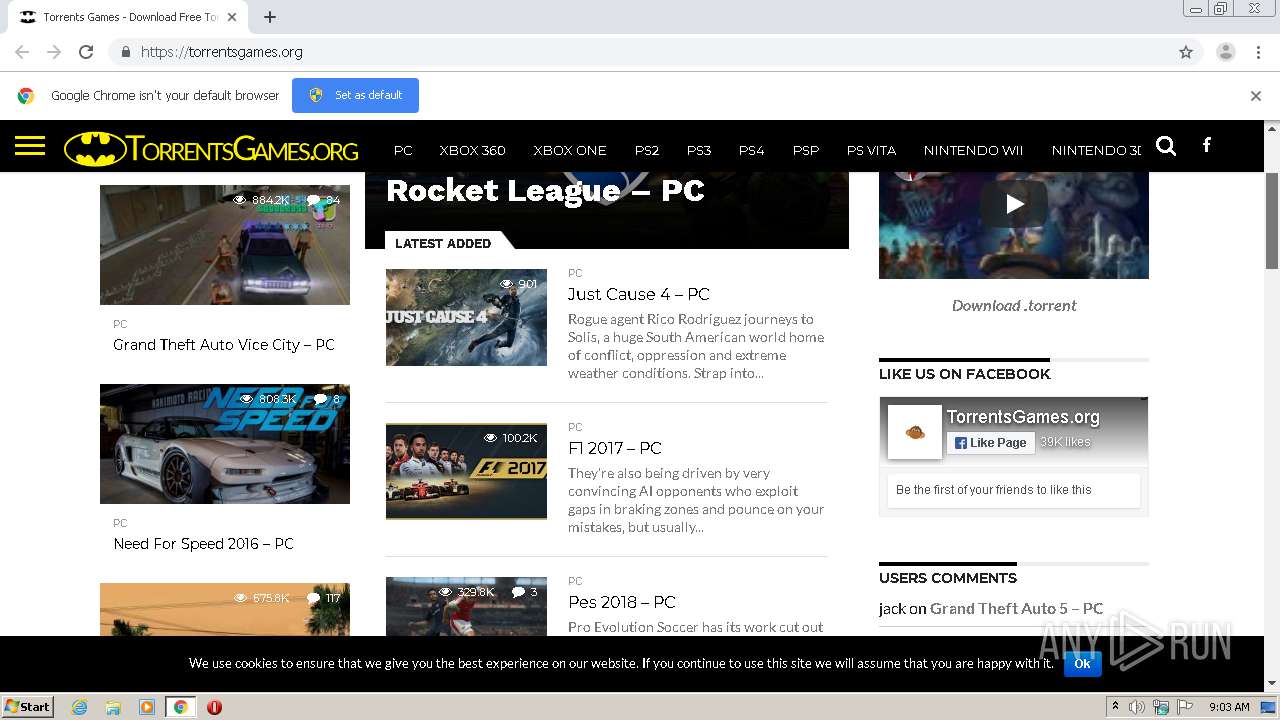
Task: Open the Facebook icon in header
Action: pos(1207,145)
